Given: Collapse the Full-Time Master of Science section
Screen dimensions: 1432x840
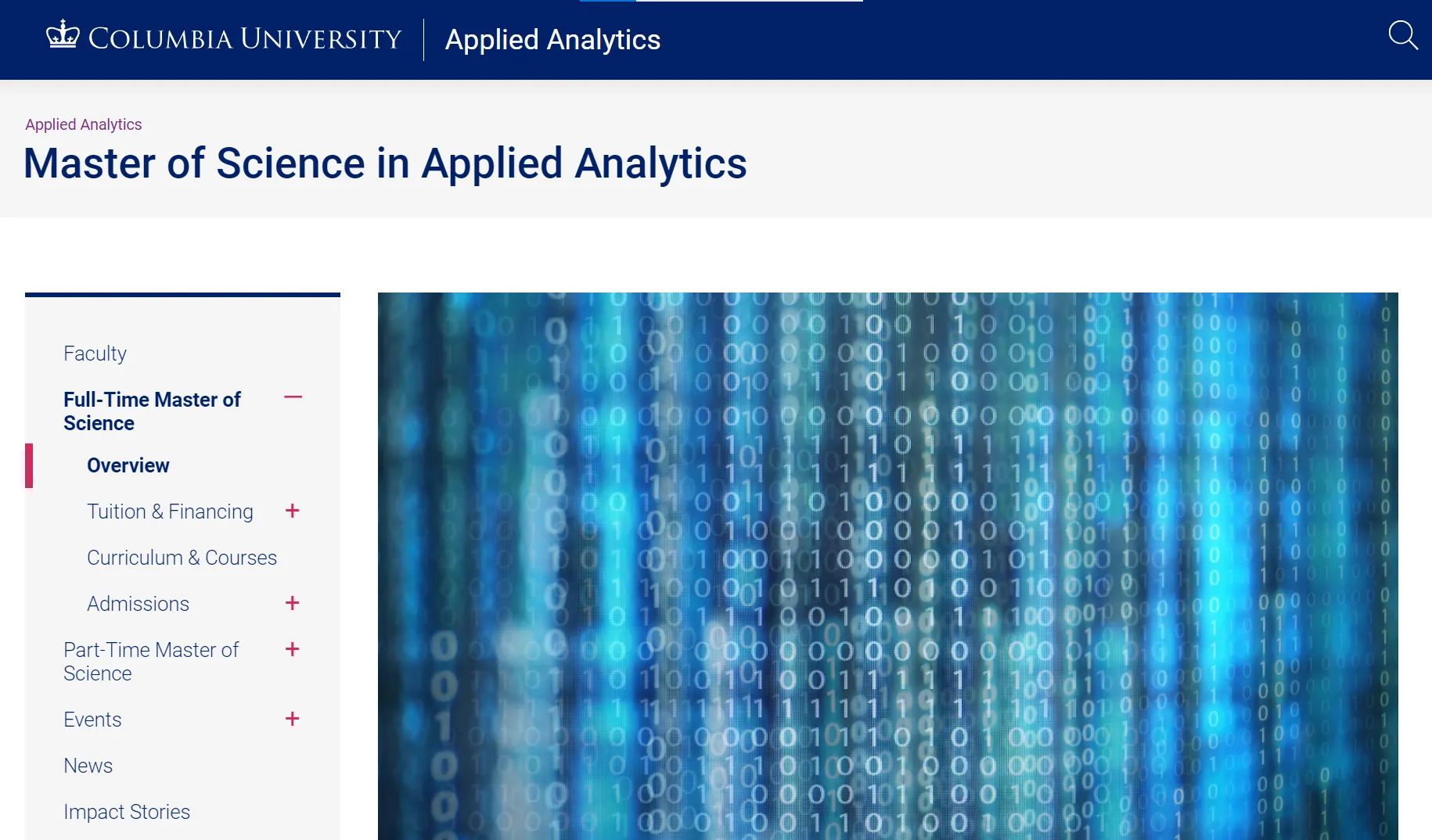Looking at the screenshot, I should 293,397.
